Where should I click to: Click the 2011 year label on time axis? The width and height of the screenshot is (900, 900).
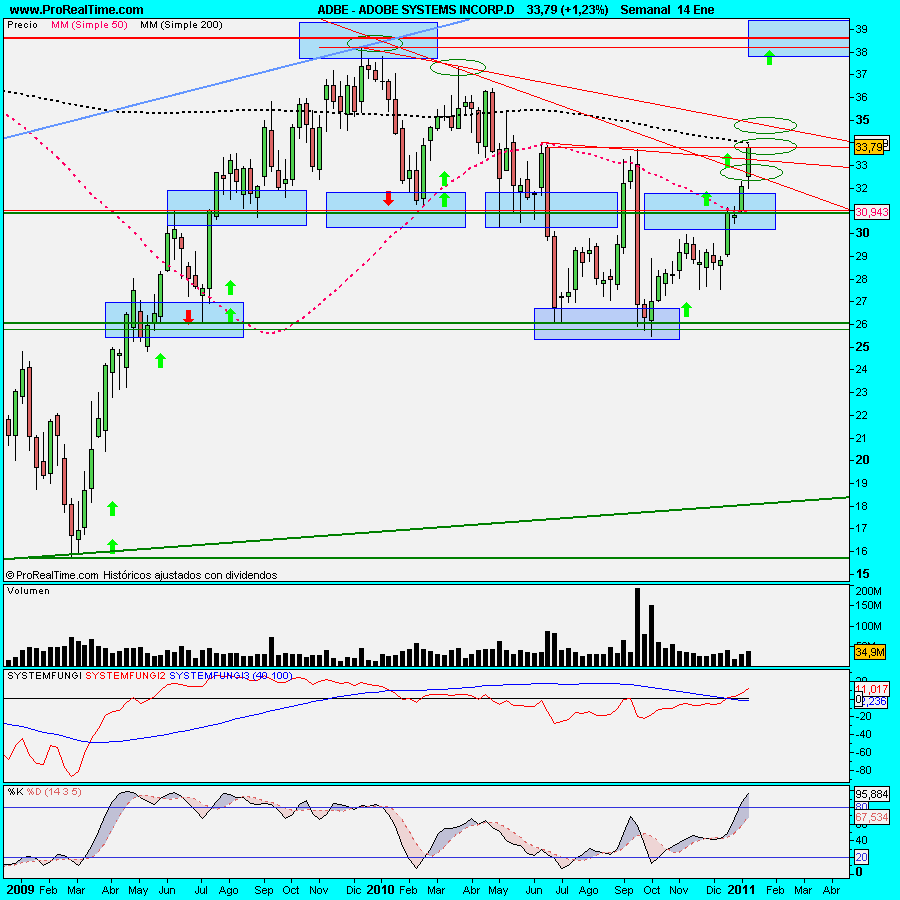click(x=743, y=890)
